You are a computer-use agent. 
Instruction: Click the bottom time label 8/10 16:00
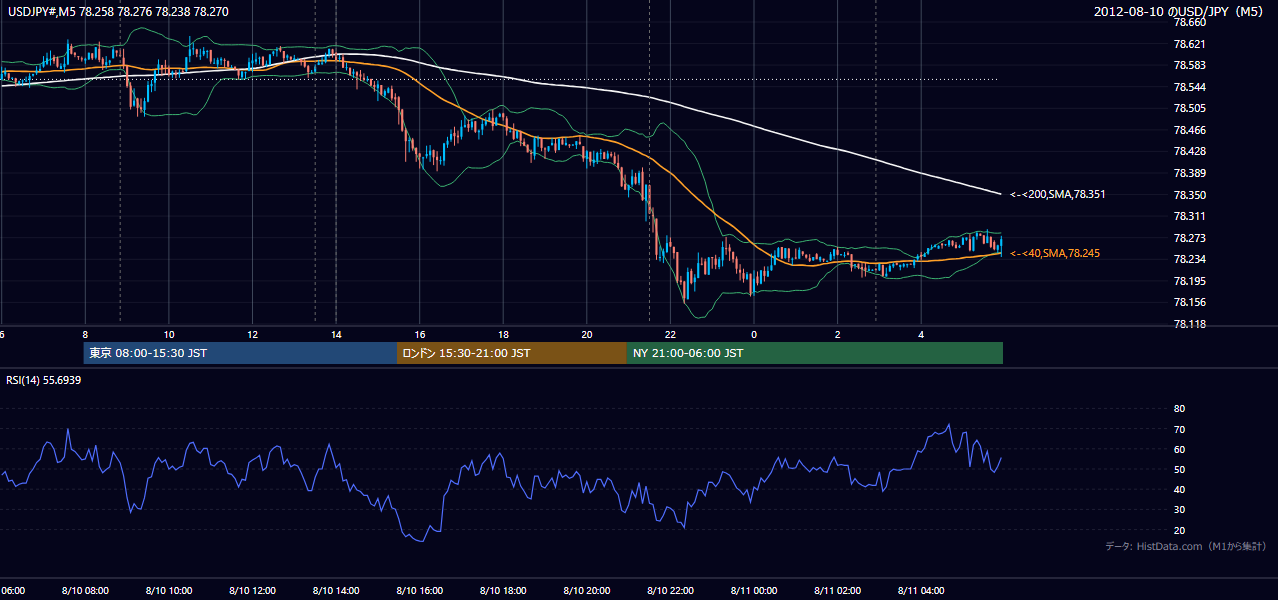[x=420, y=590]
